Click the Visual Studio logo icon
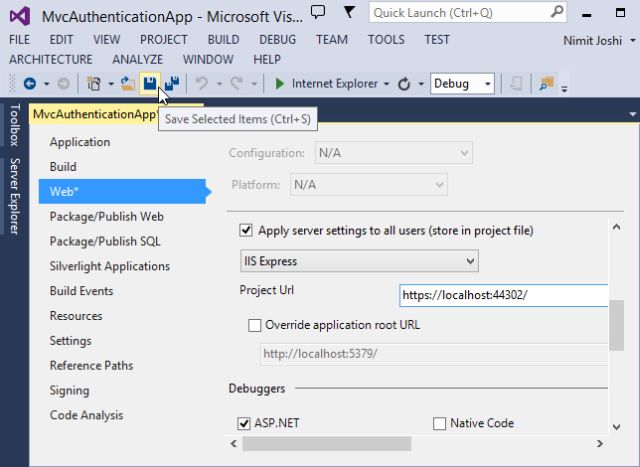The image size is (640, 467). tap(20, 16)
